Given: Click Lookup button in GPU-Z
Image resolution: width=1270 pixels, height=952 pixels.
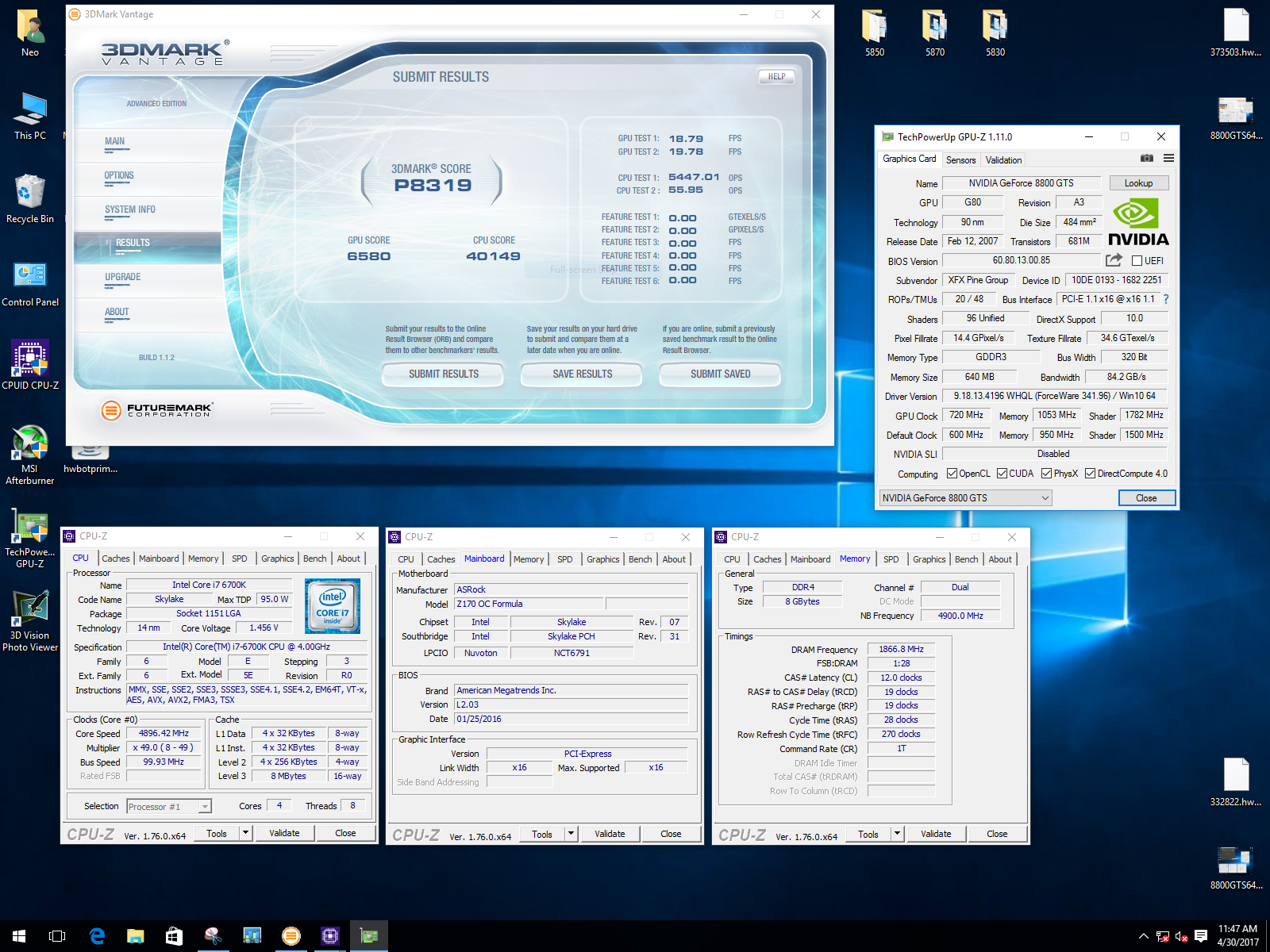Looking at the screenshot, I should [1138, 183].
